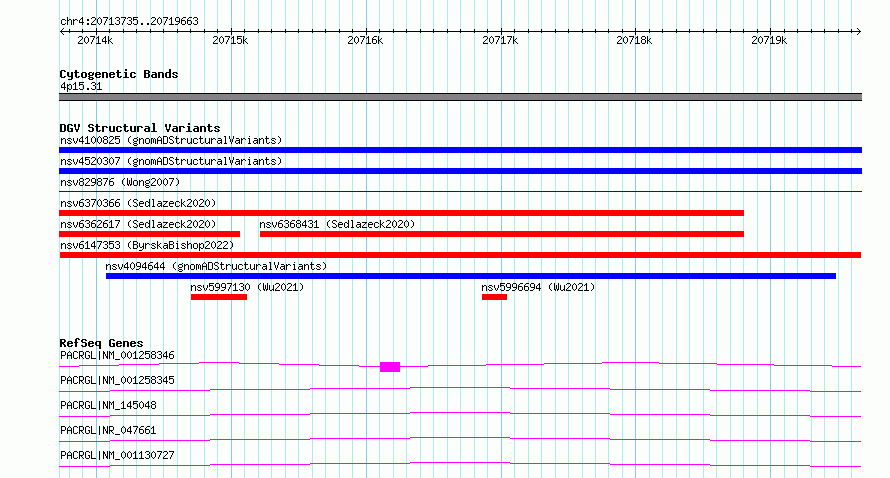Click the 20714k ruler tick label
Image resolution: width=890 pixels, height=478 pixels.
click(x=95, y=40)
